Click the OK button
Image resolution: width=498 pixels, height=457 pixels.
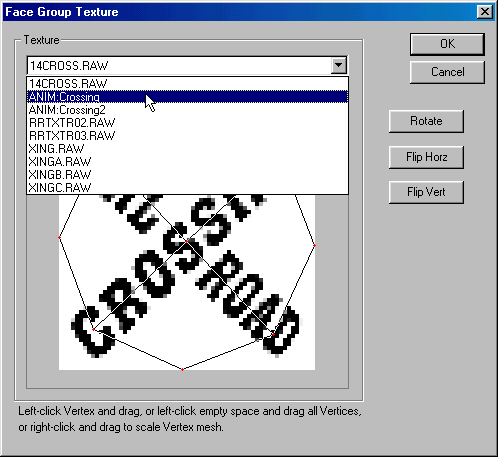click(x=447, y=44)
